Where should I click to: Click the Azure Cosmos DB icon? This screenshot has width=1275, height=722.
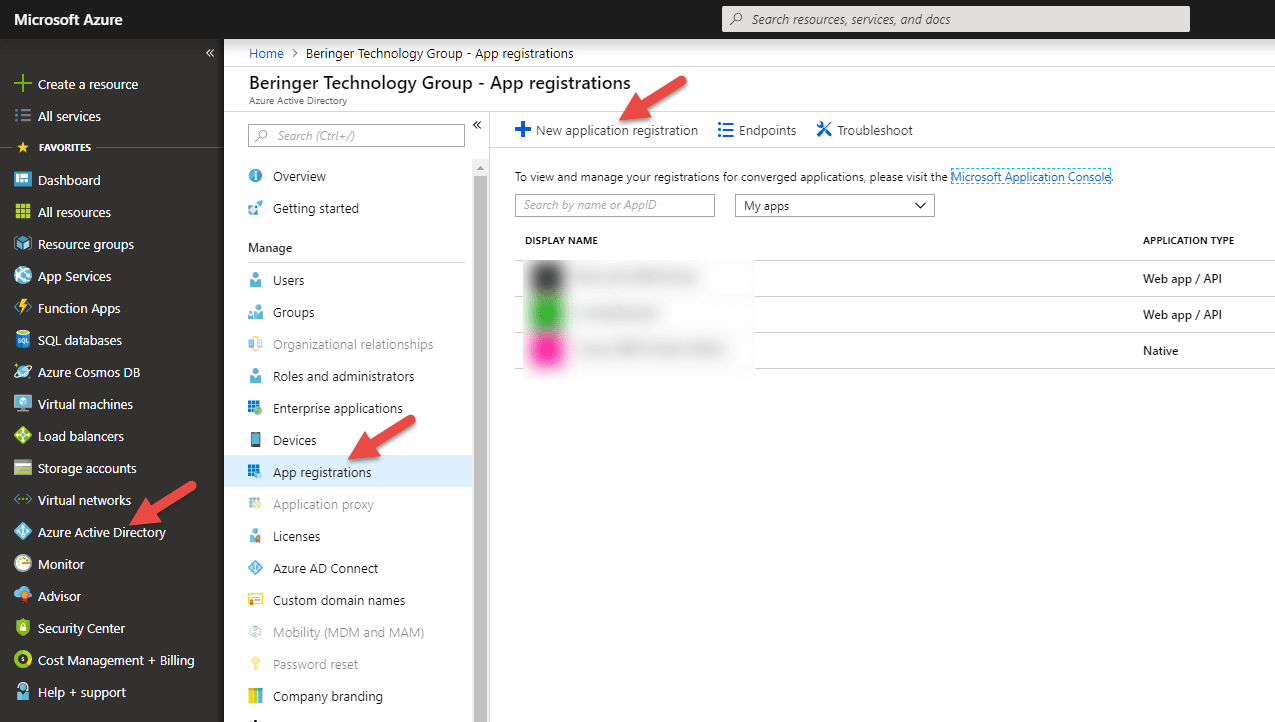[x=23, y=372]
